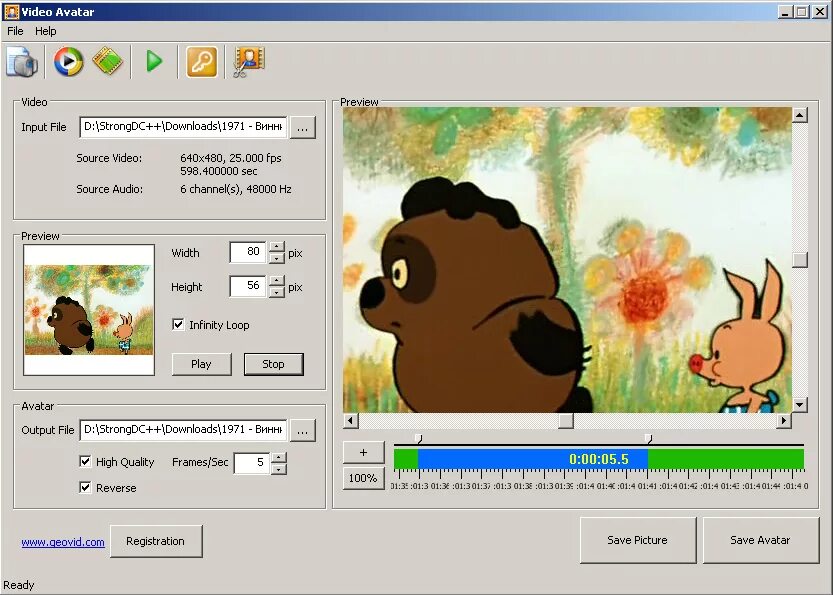This screenshot has height=595, width=833.
Task: Click the preview horizontal scrollbar thumb
Action: [566, 421]
